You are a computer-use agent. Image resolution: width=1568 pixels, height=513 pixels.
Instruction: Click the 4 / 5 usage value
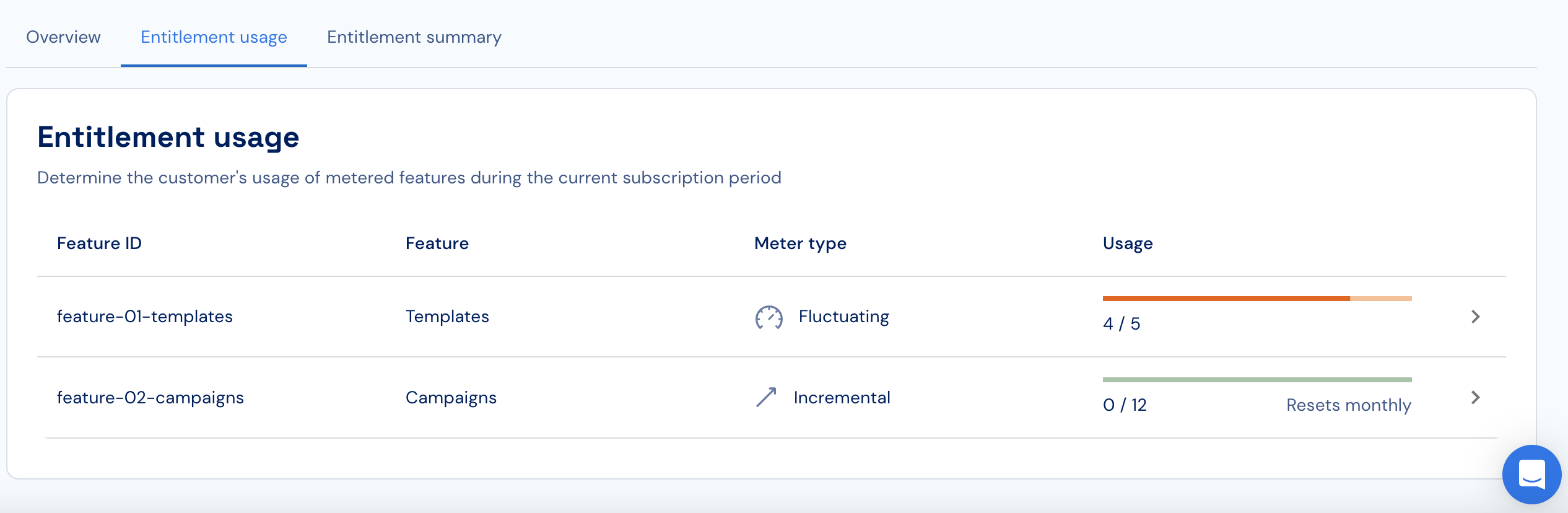click(1121, 324)
